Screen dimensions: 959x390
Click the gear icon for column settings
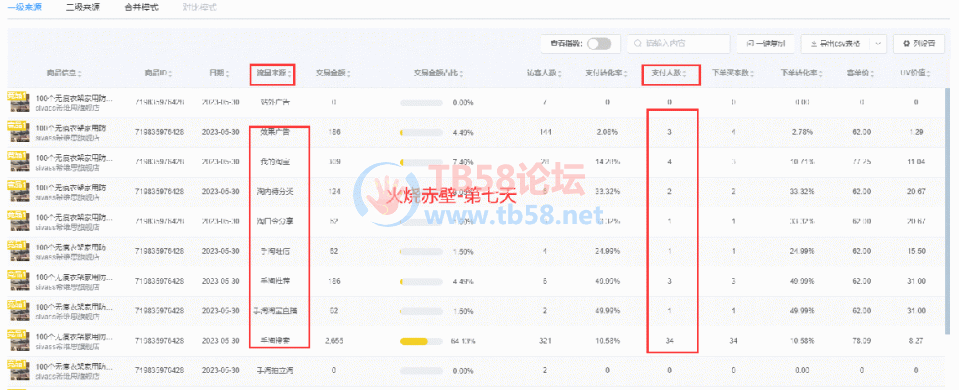tap(906, 44)
